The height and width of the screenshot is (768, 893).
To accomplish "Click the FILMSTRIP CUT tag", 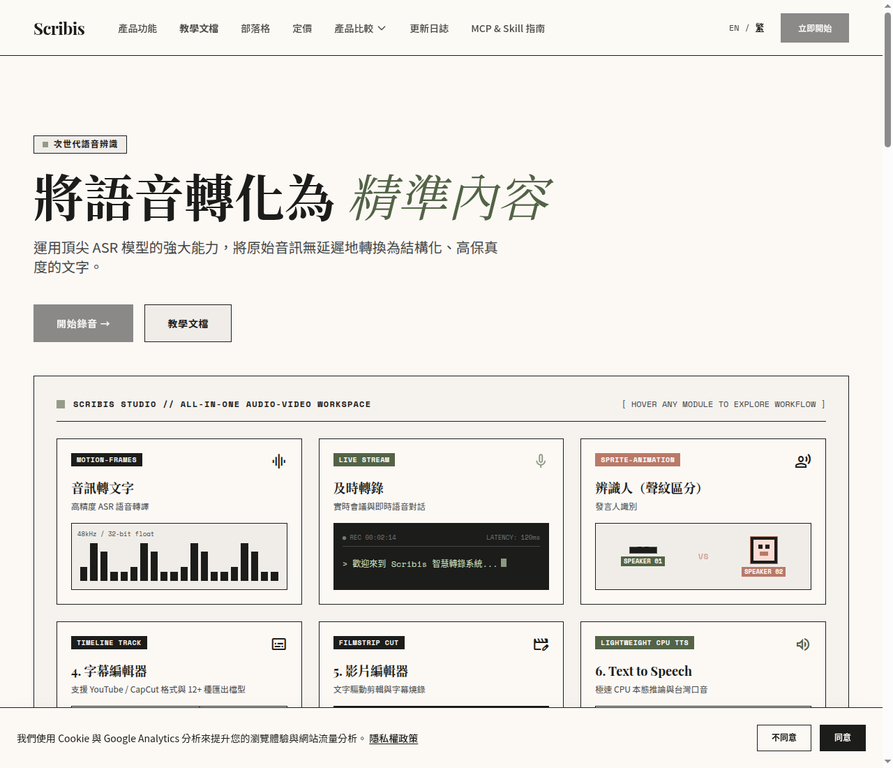I will [x=368, y=642].
